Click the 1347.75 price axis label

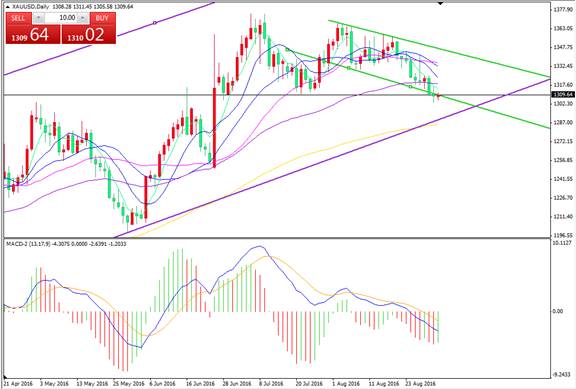(x=563, y=47)
